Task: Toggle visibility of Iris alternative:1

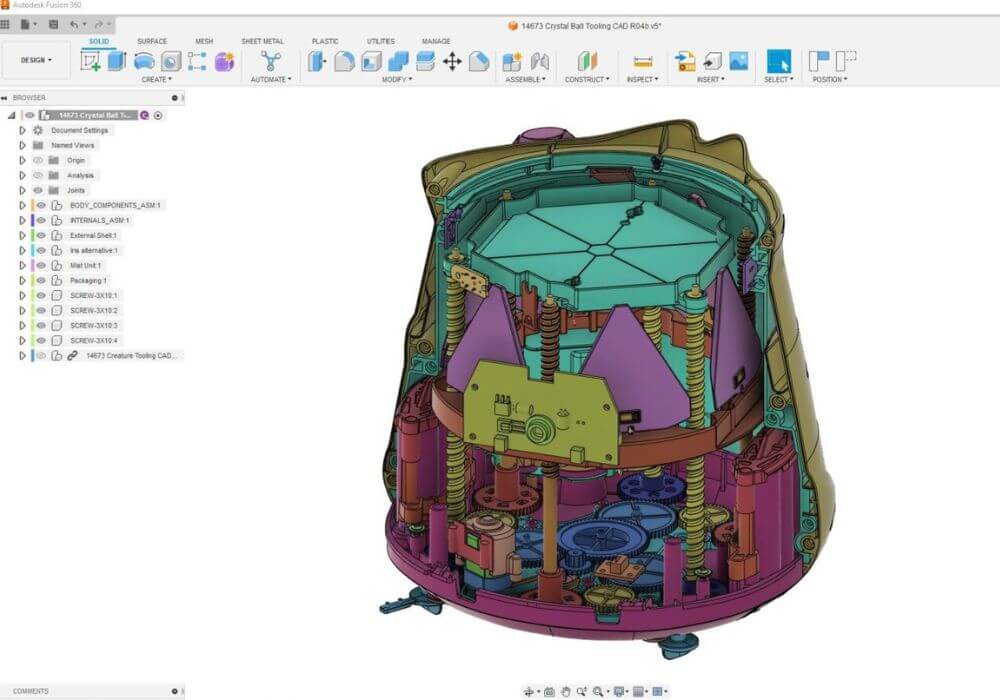Action: tap(41, 251)
